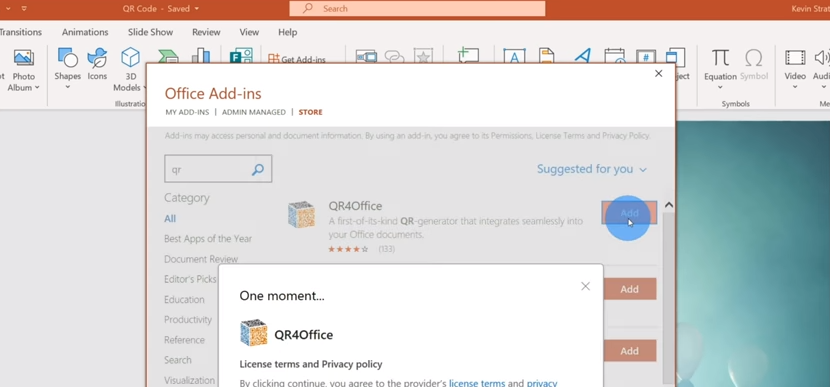The image size is (830, 387).
Task: Select the Visualization category
Action: [x=190, y=380]
